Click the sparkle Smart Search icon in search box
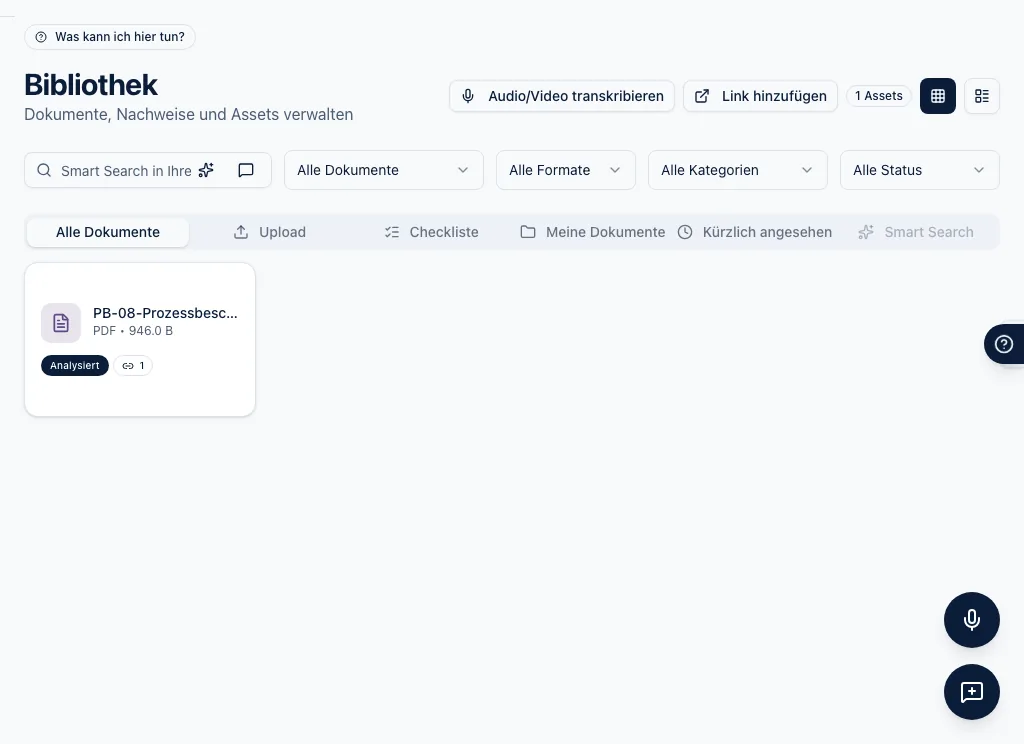The width and height of the screenshot is (1024, 744). coord(206,170)
